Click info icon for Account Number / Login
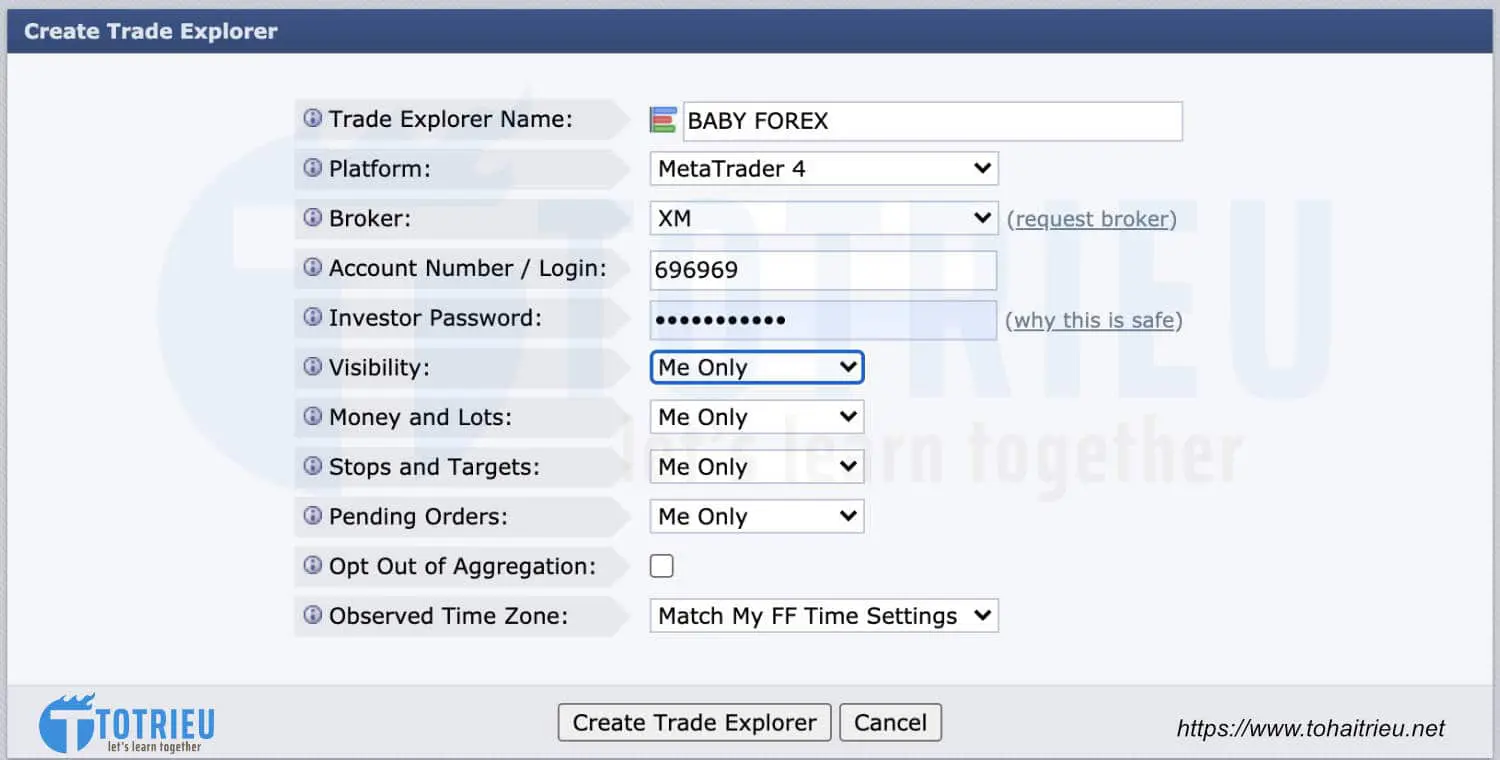 point(313,268)
